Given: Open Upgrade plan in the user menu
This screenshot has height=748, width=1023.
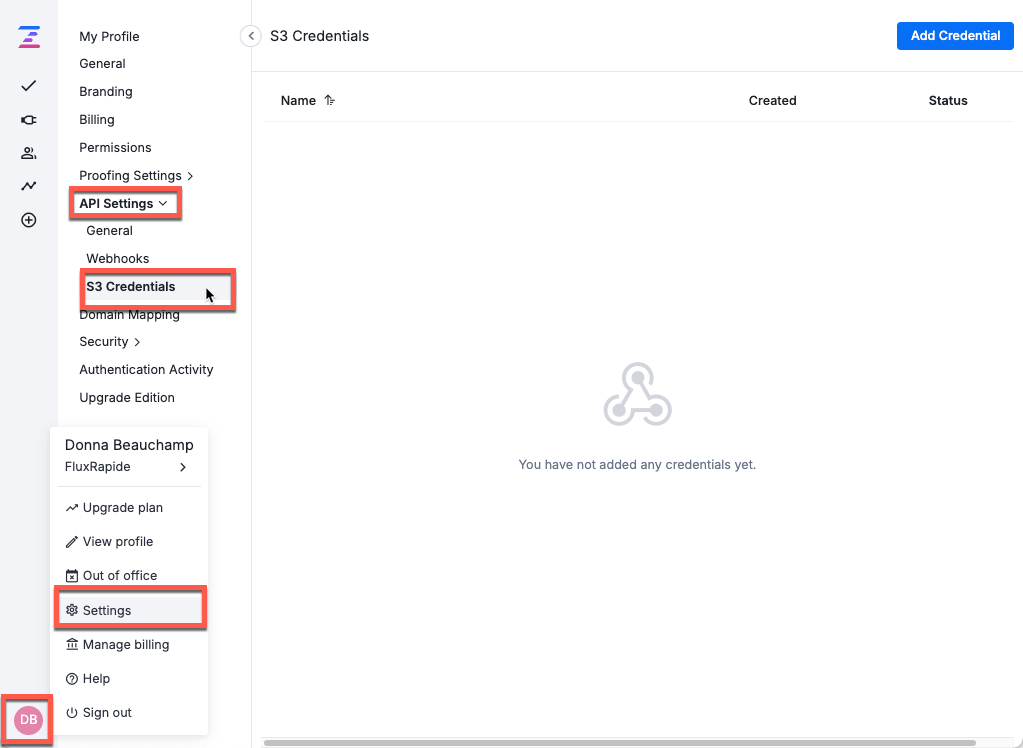Looking at the screenshot, I should (x=122, y=508).
